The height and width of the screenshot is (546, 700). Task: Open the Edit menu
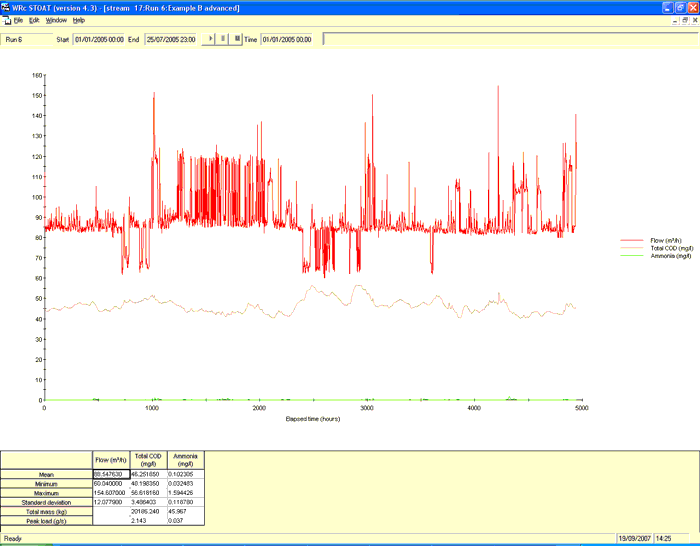[34, 21]
